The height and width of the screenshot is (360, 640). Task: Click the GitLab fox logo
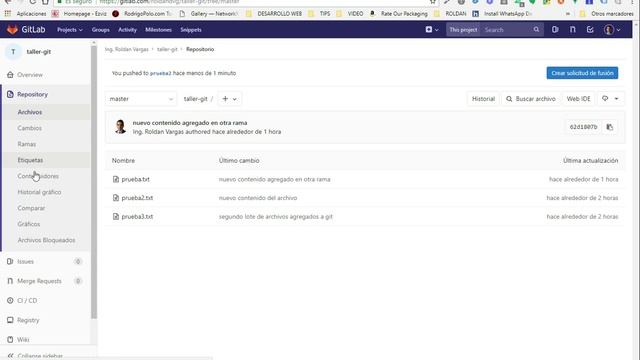click(x=12, y=29)
